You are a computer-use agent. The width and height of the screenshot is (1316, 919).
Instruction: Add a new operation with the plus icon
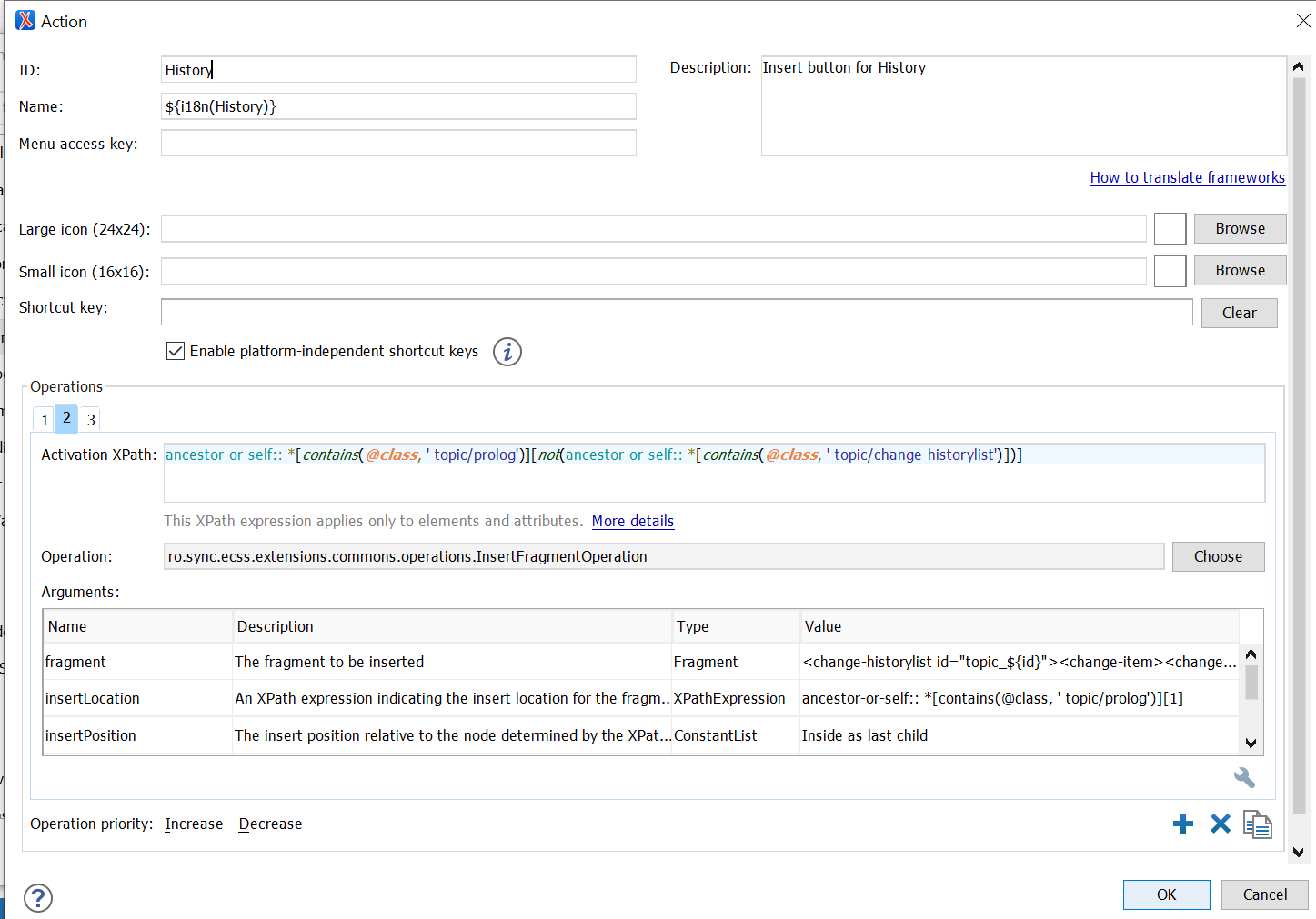1183,824
